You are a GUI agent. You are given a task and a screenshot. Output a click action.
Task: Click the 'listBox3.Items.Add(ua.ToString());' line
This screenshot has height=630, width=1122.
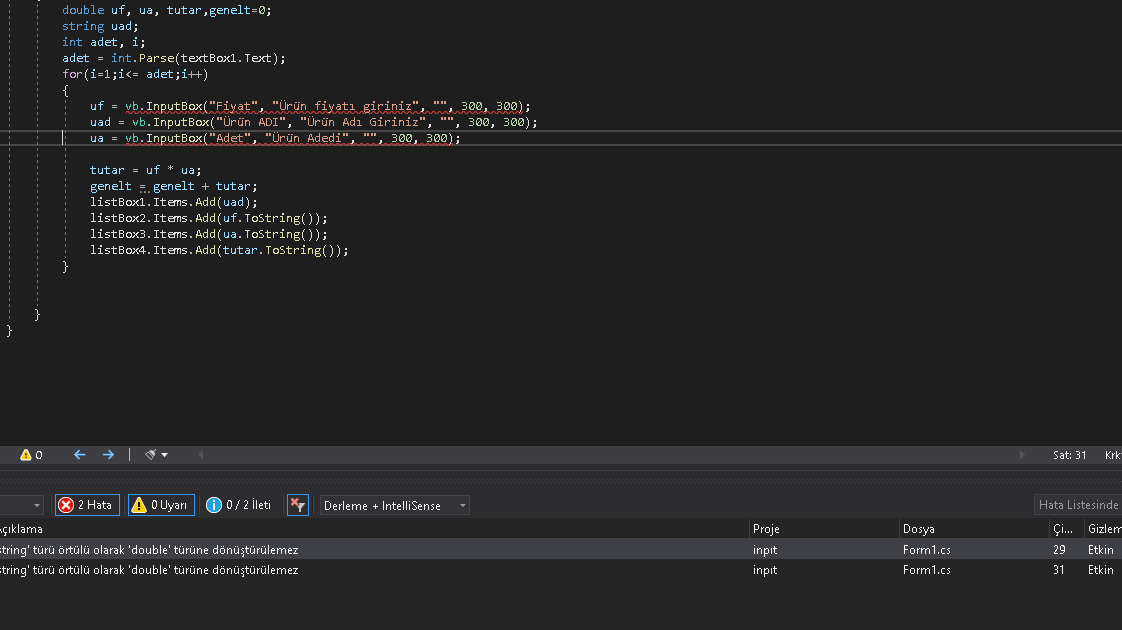point(208,234)
